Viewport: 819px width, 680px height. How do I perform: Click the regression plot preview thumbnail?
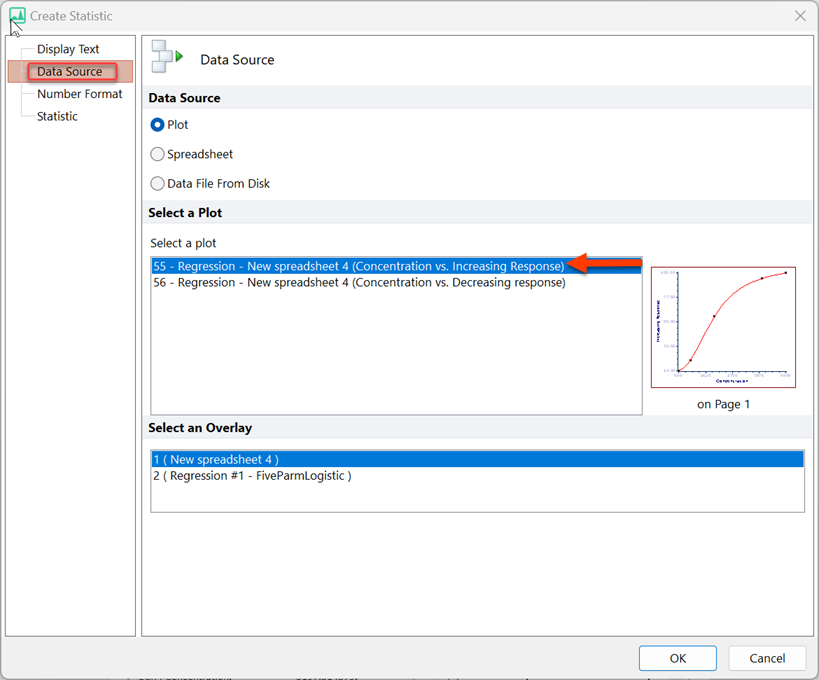(723, 327)
